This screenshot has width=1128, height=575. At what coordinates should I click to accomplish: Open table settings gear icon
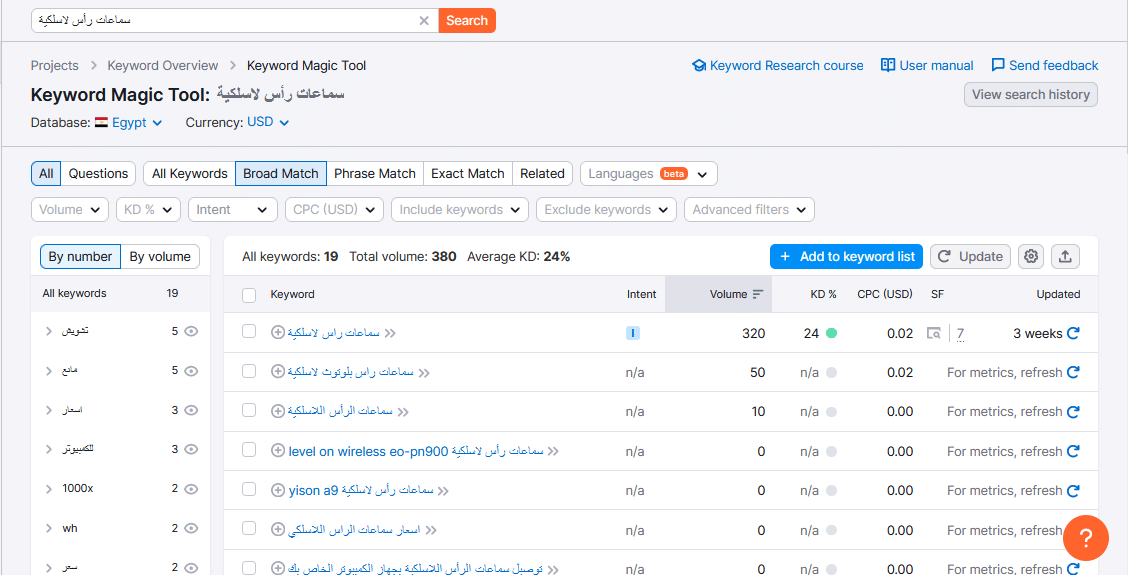[x=1031, y=256]
